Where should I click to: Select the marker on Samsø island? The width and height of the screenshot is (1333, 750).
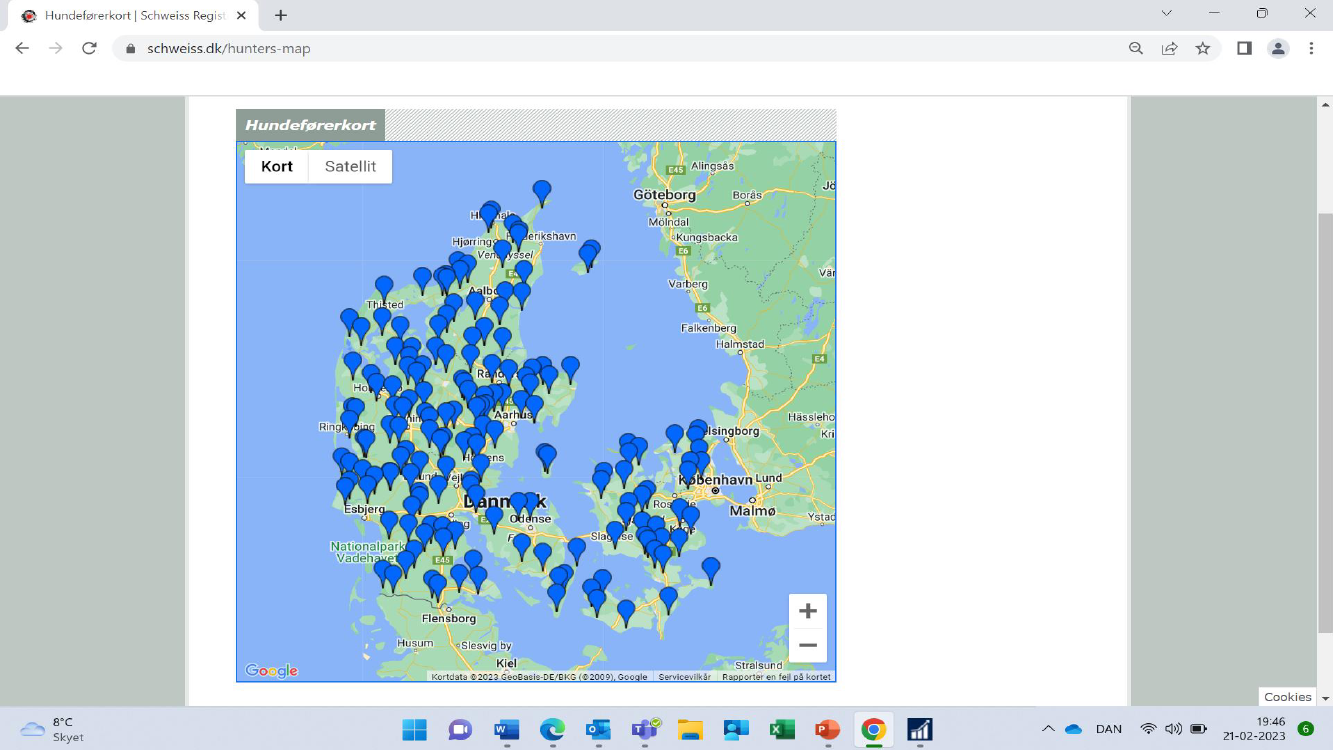click(x=546, y=458)
